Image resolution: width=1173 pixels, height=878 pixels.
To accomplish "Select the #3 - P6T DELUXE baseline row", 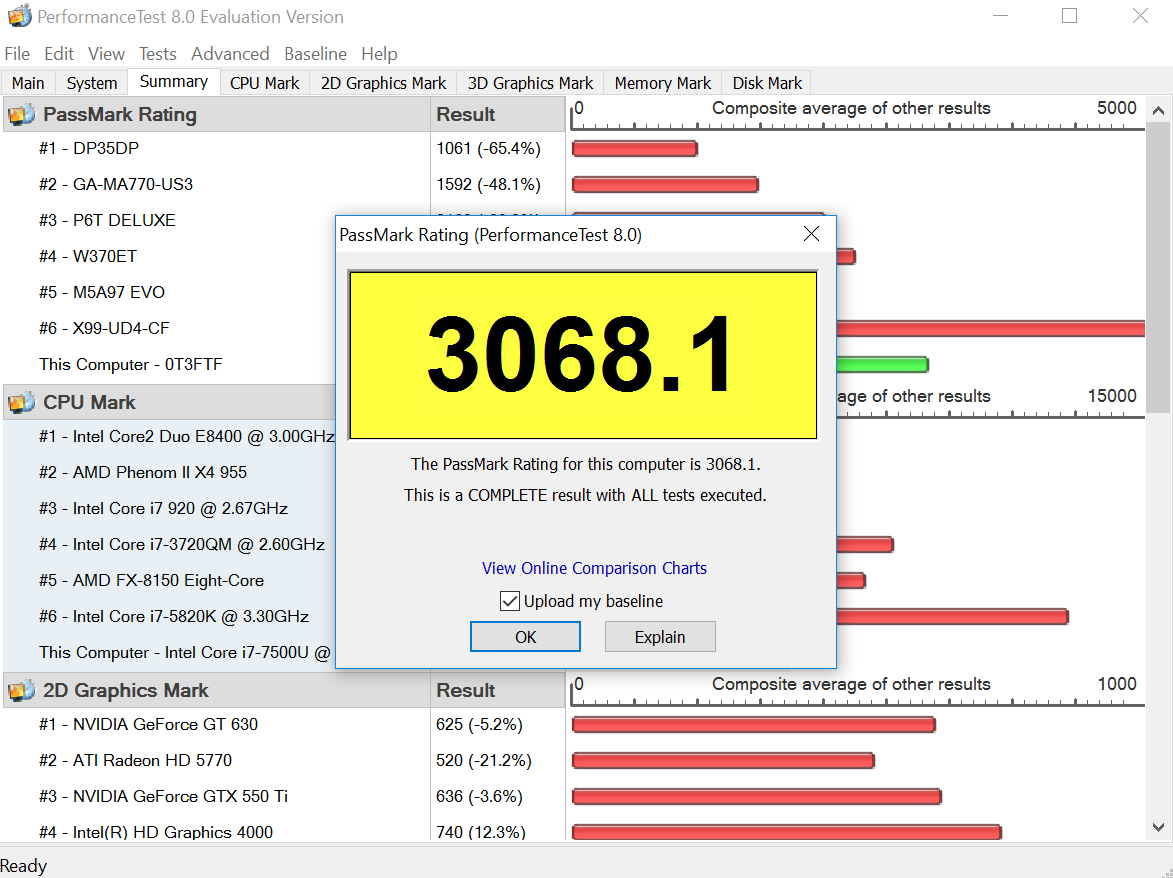I will pos(107,220).
